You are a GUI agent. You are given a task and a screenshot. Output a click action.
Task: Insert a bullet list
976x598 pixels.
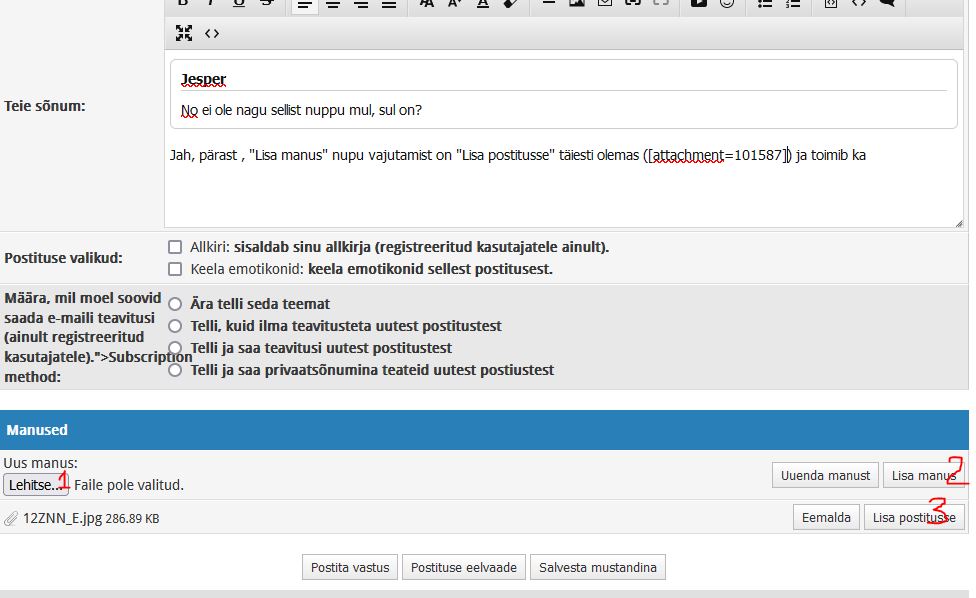(x=765, y=4)
